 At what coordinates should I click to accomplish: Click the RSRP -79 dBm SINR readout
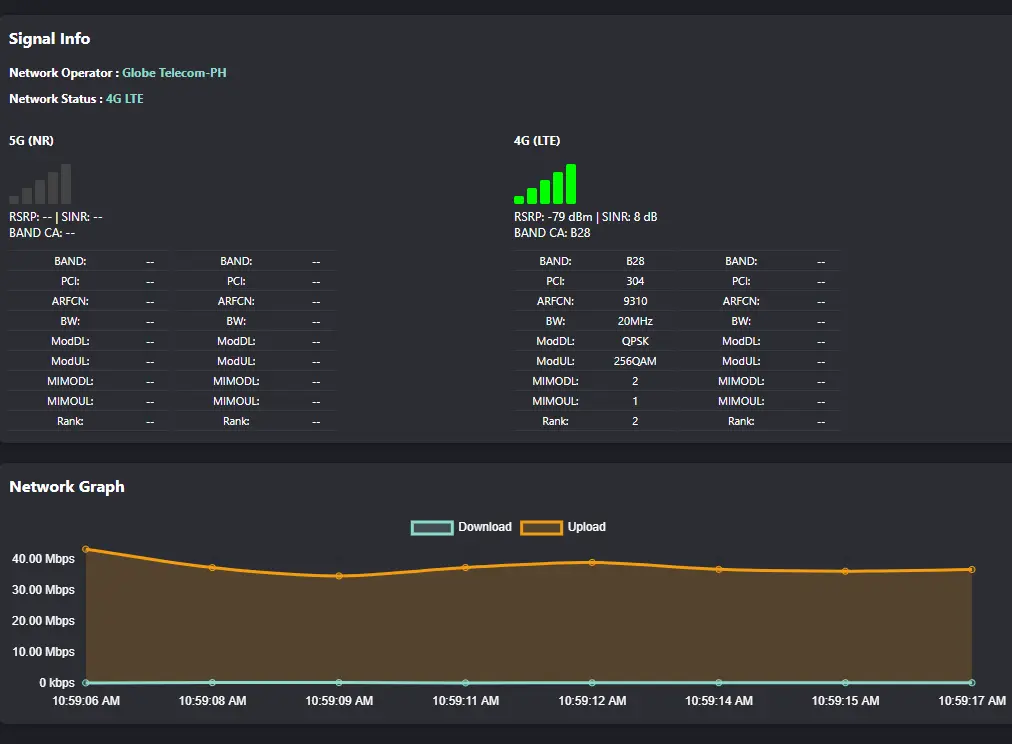pos(585,217)
